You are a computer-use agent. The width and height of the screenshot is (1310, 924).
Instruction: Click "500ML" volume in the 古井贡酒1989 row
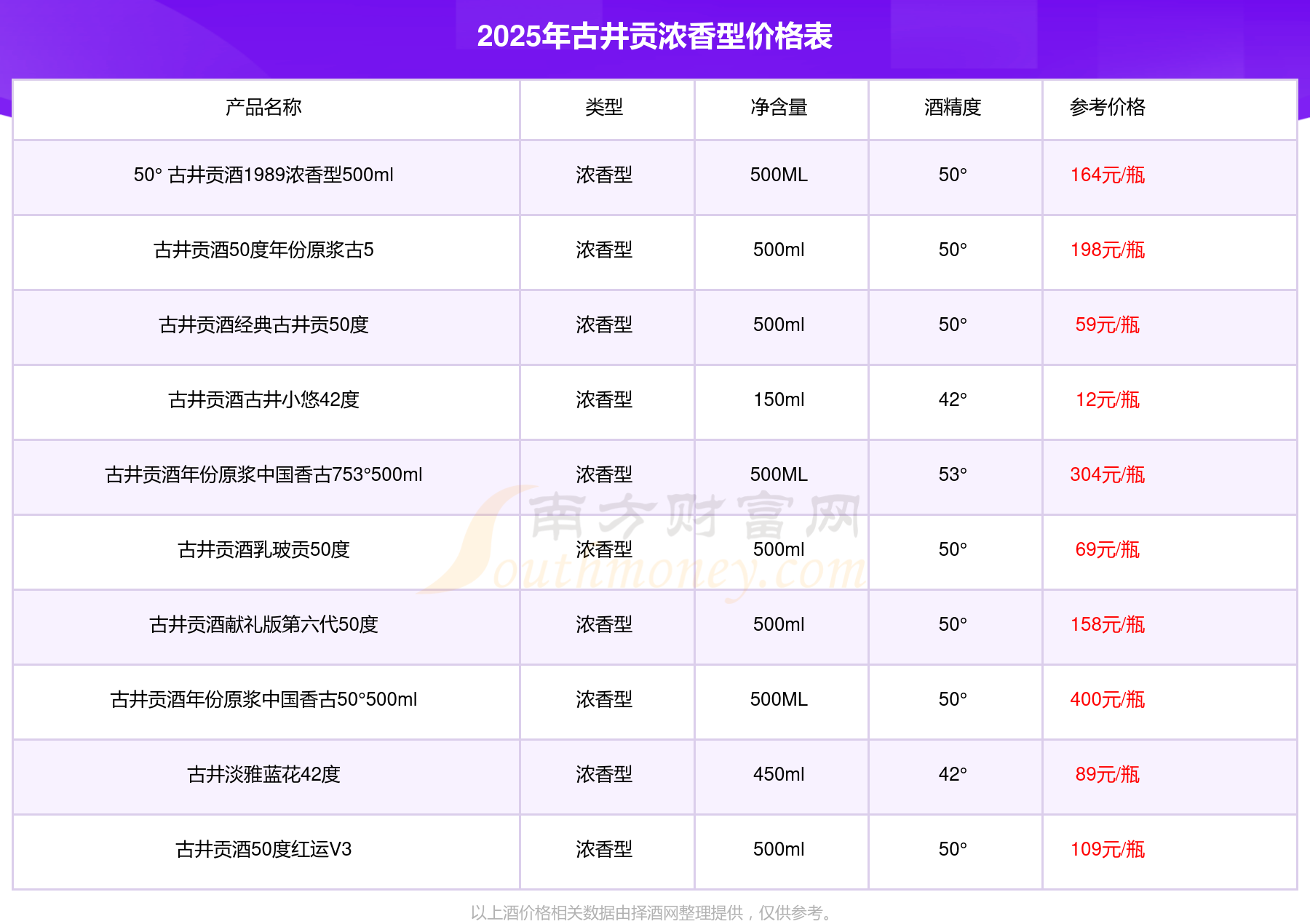[x=779, y=175]
